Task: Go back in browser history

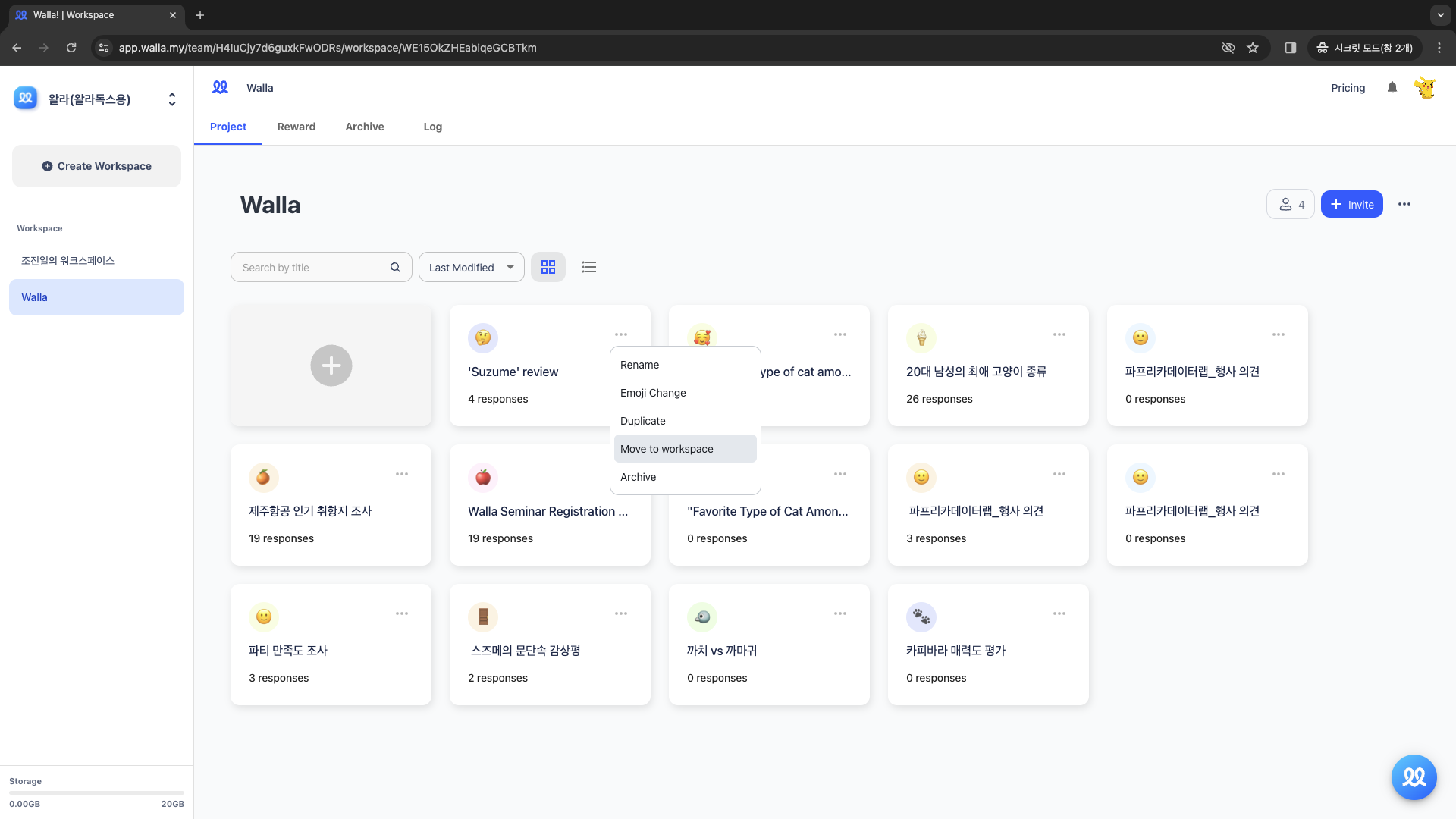Action: [x=17, y=48]
